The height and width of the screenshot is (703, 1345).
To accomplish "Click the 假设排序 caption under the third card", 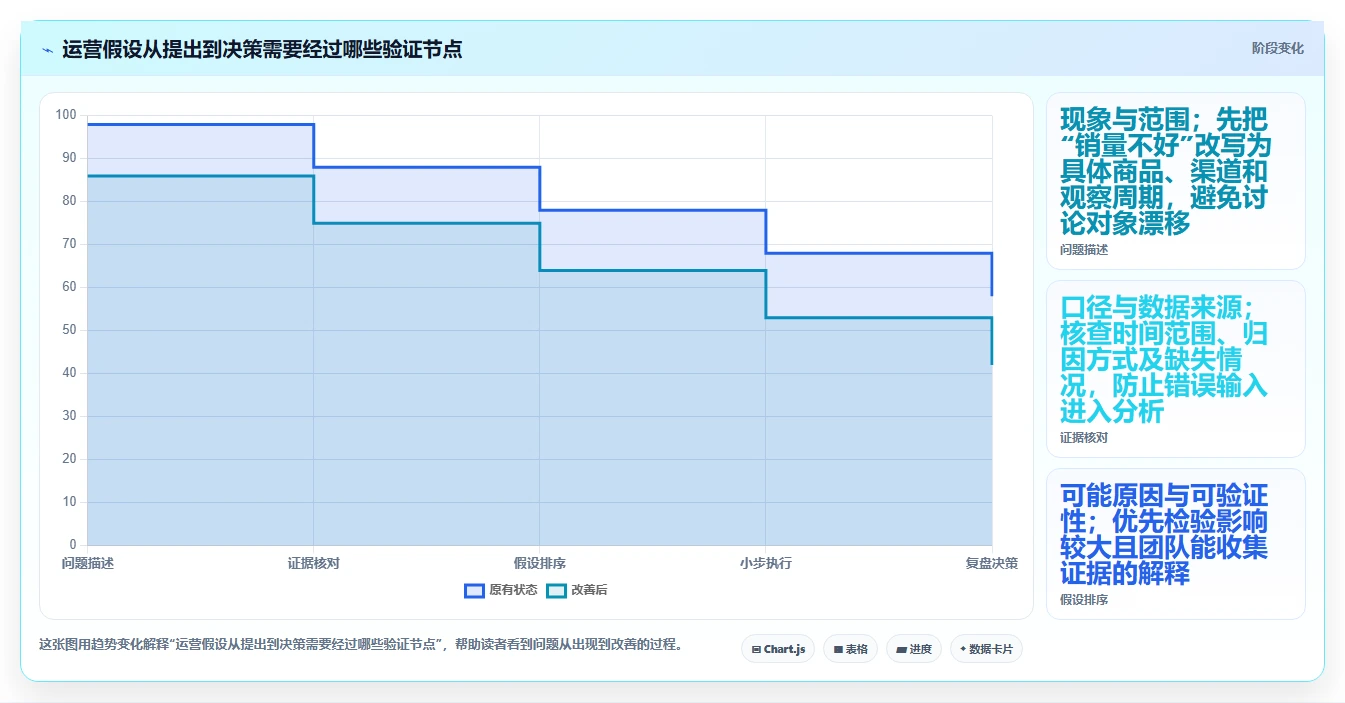I will tap(1084, 600).
